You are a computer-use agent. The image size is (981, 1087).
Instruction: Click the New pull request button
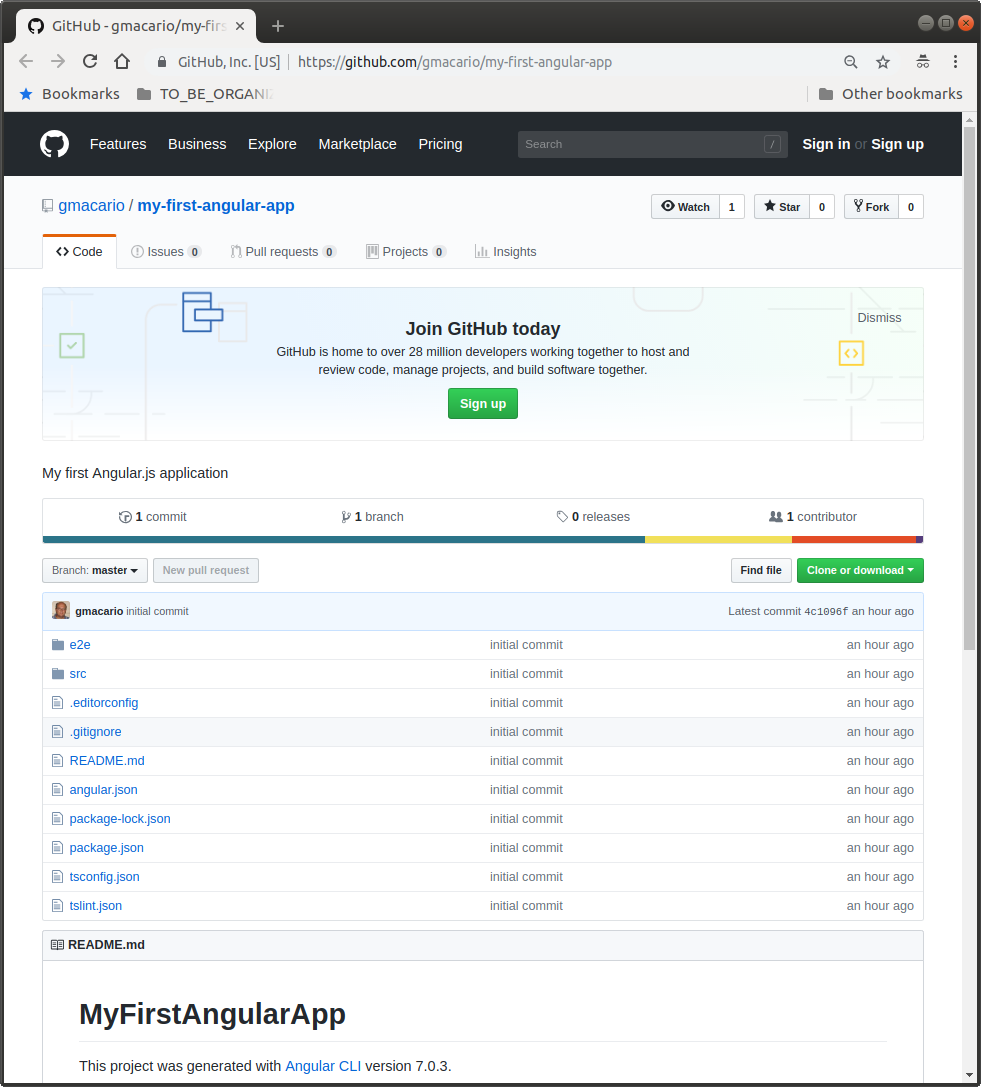click(206, 571)
